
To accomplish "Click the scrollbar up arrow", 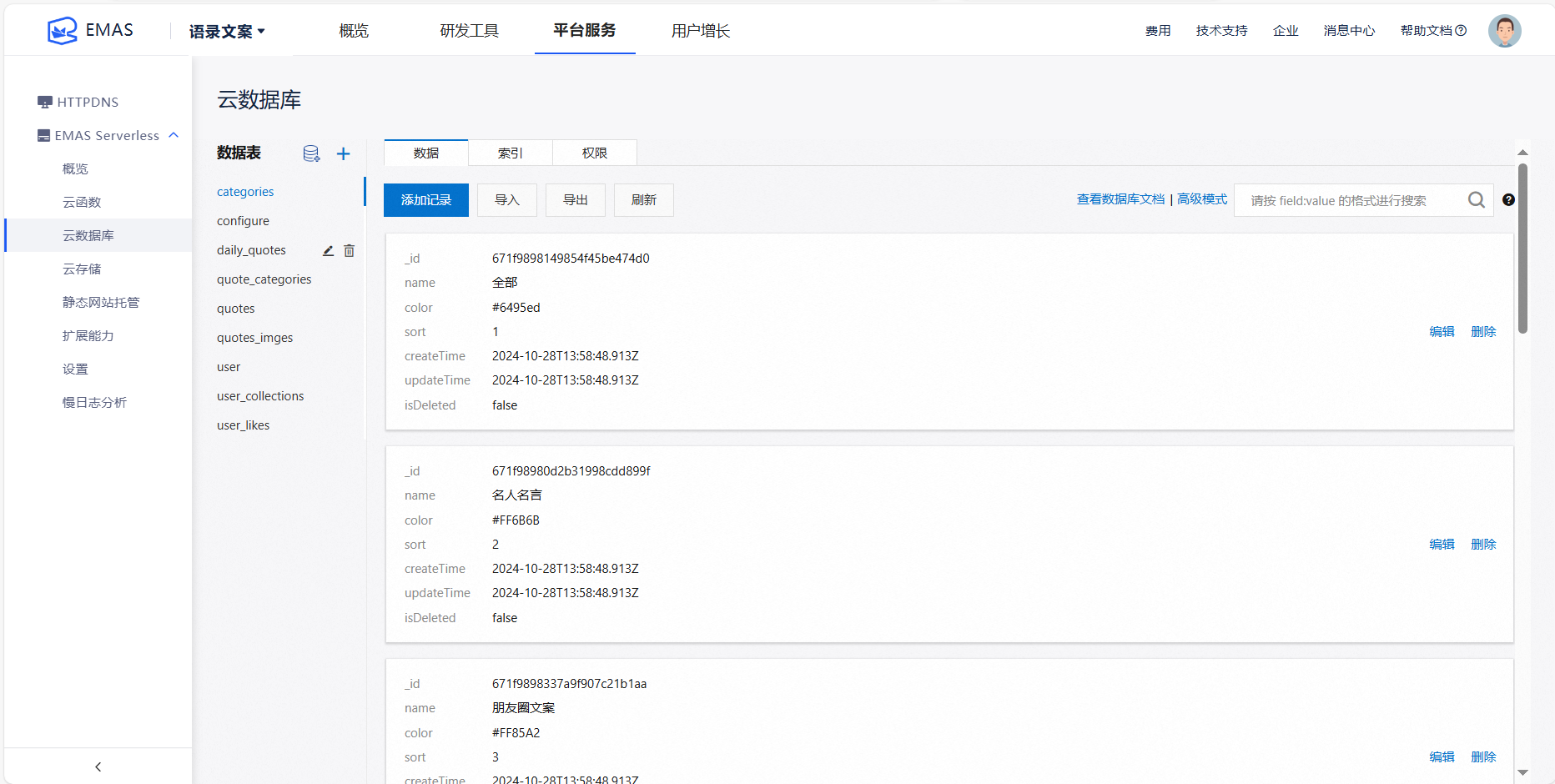I will pos(1522,152).
